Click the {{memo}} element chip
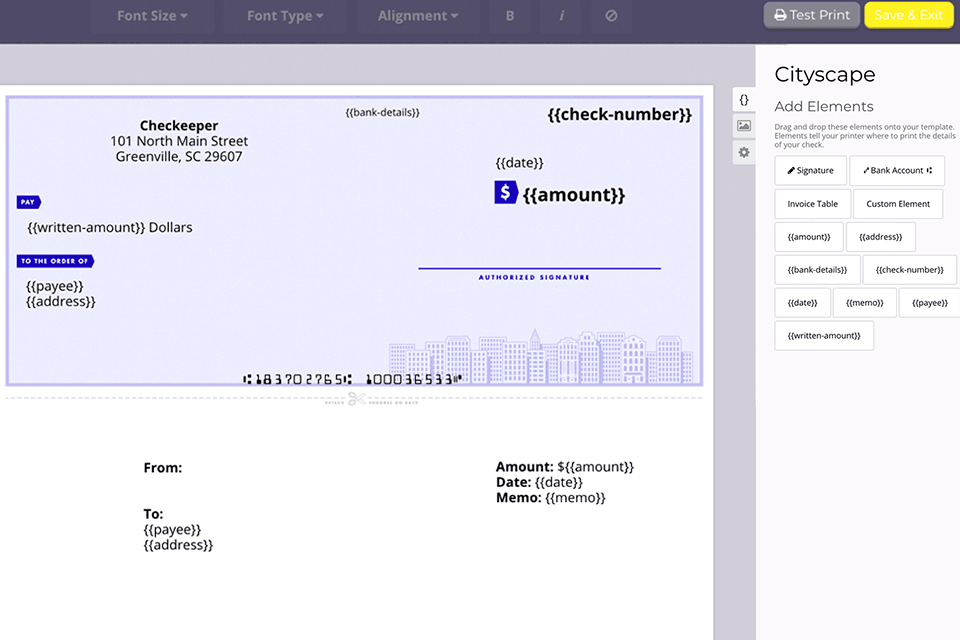Screen dimensions: 960x640 [864, 302]
